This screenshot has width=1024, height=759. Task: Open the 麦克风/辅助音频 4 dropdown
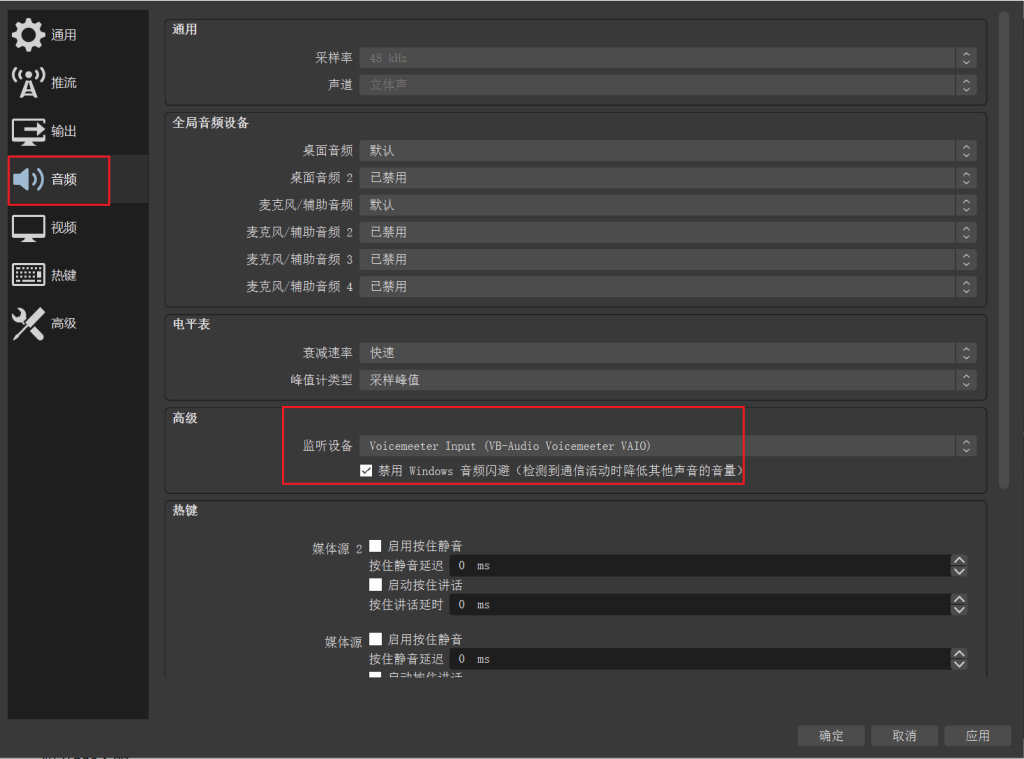(x=667, y=287)
